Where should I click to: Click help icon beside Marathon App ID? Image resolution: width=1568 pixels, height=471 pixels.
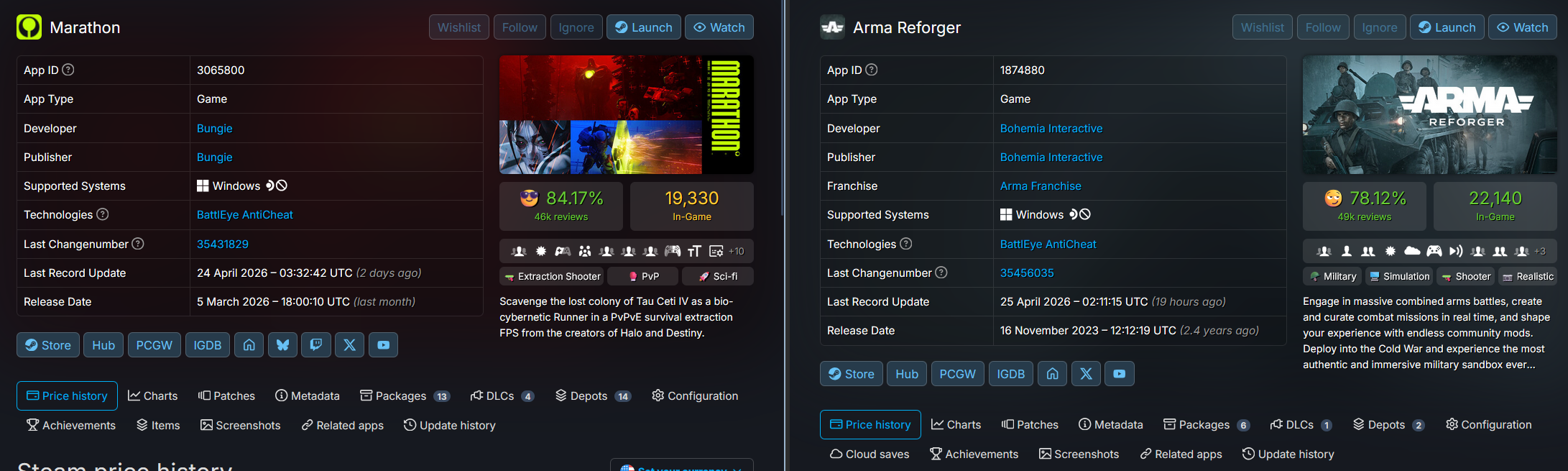[68, 70]
